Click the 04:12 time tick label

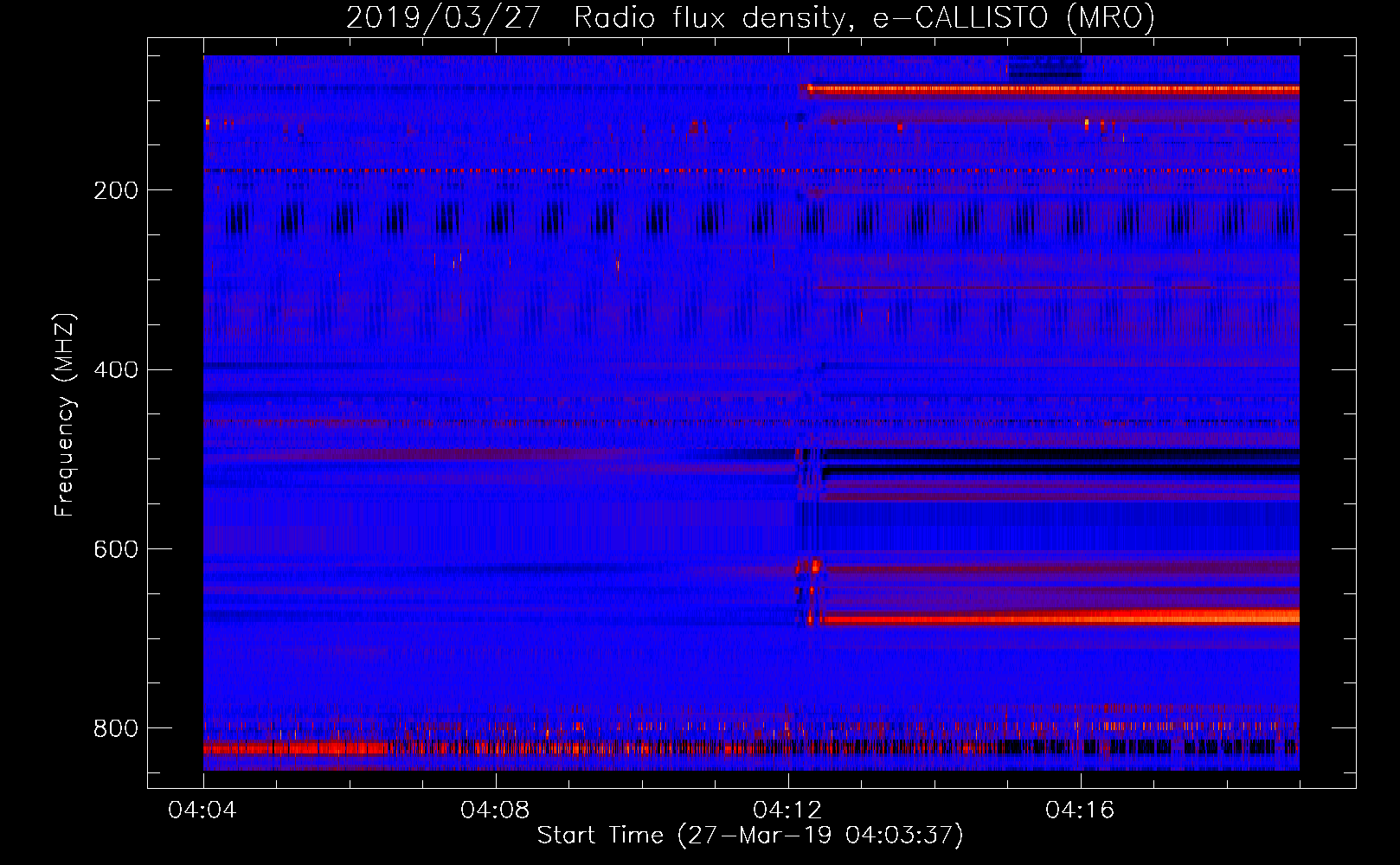pos(787,811)
